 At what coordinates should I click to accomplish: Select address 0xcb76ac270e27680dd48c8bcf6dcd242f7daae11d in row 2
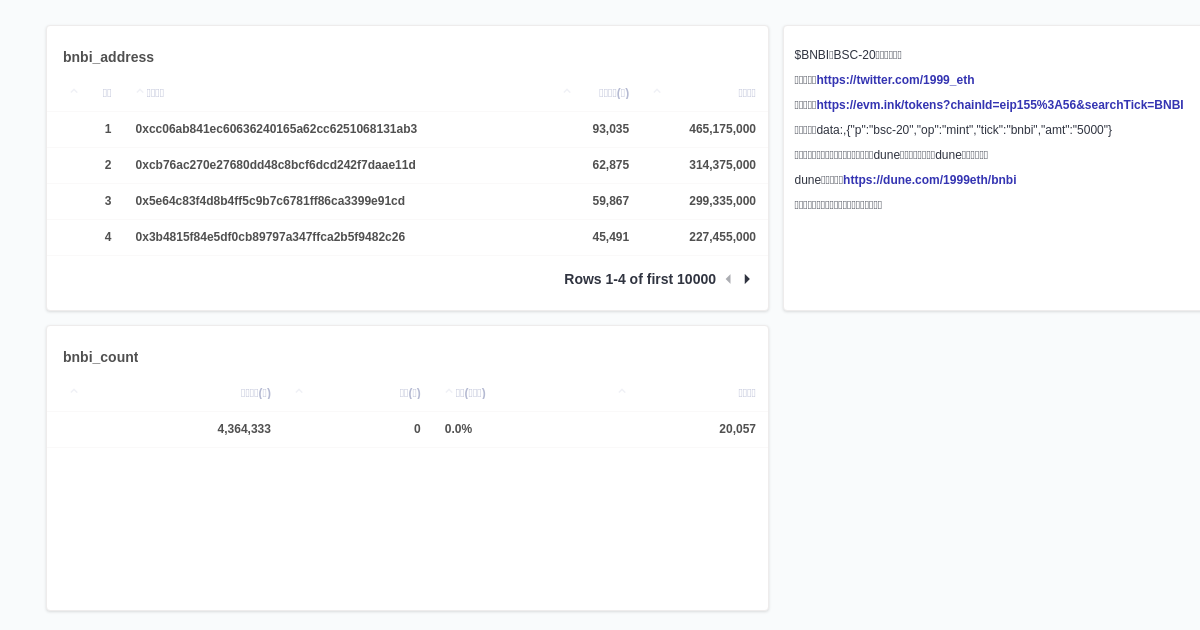point(275,165)
